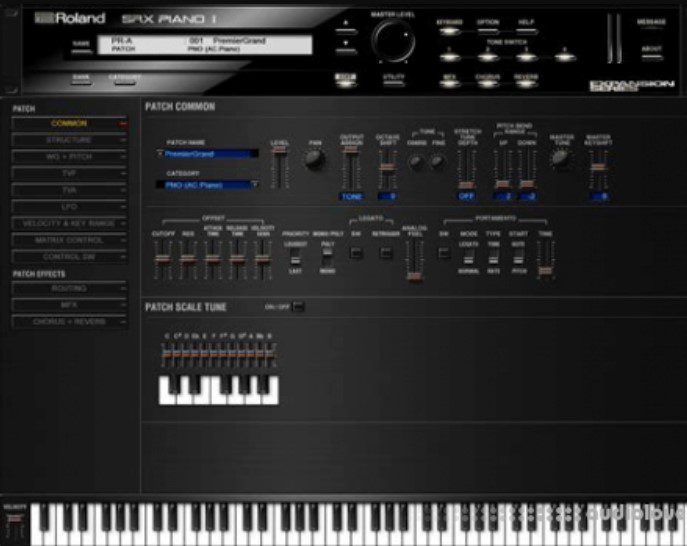
Task: Click the Stretch Tune Depth slider
Action: click(x=466, y=169)
